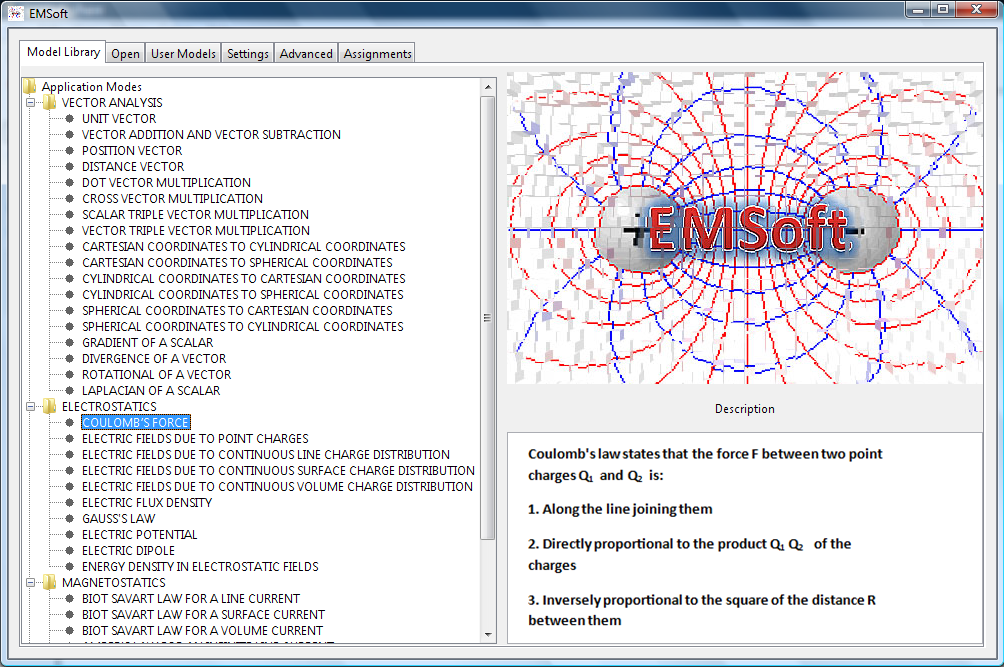This screenshot has width=1004, height=670.
Task: Click the Application Modes folder icon
Action: click(29, 86)
